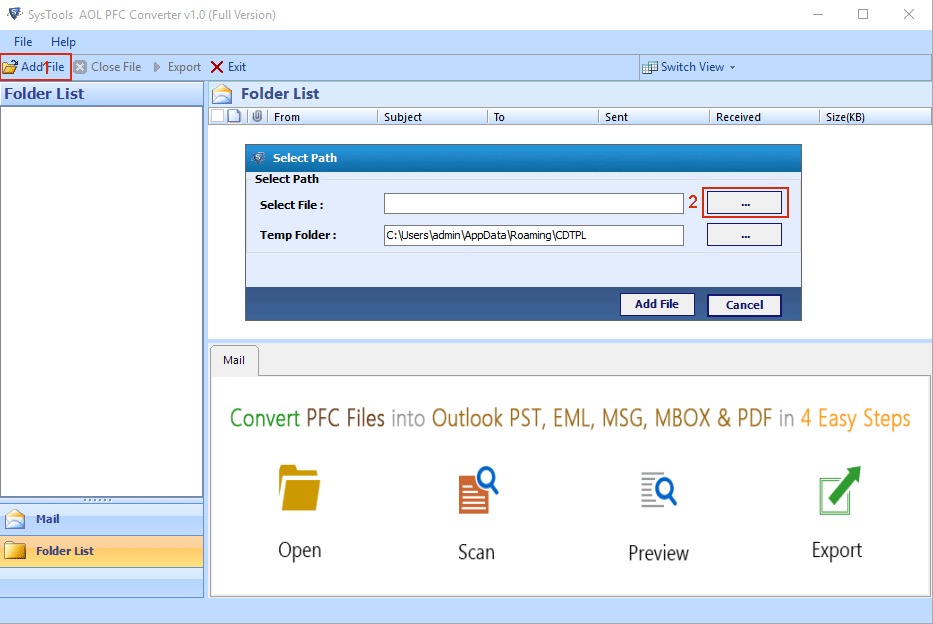Click the Open folder icon
Viewport: 933px width, 624px height.
[299, 487]
